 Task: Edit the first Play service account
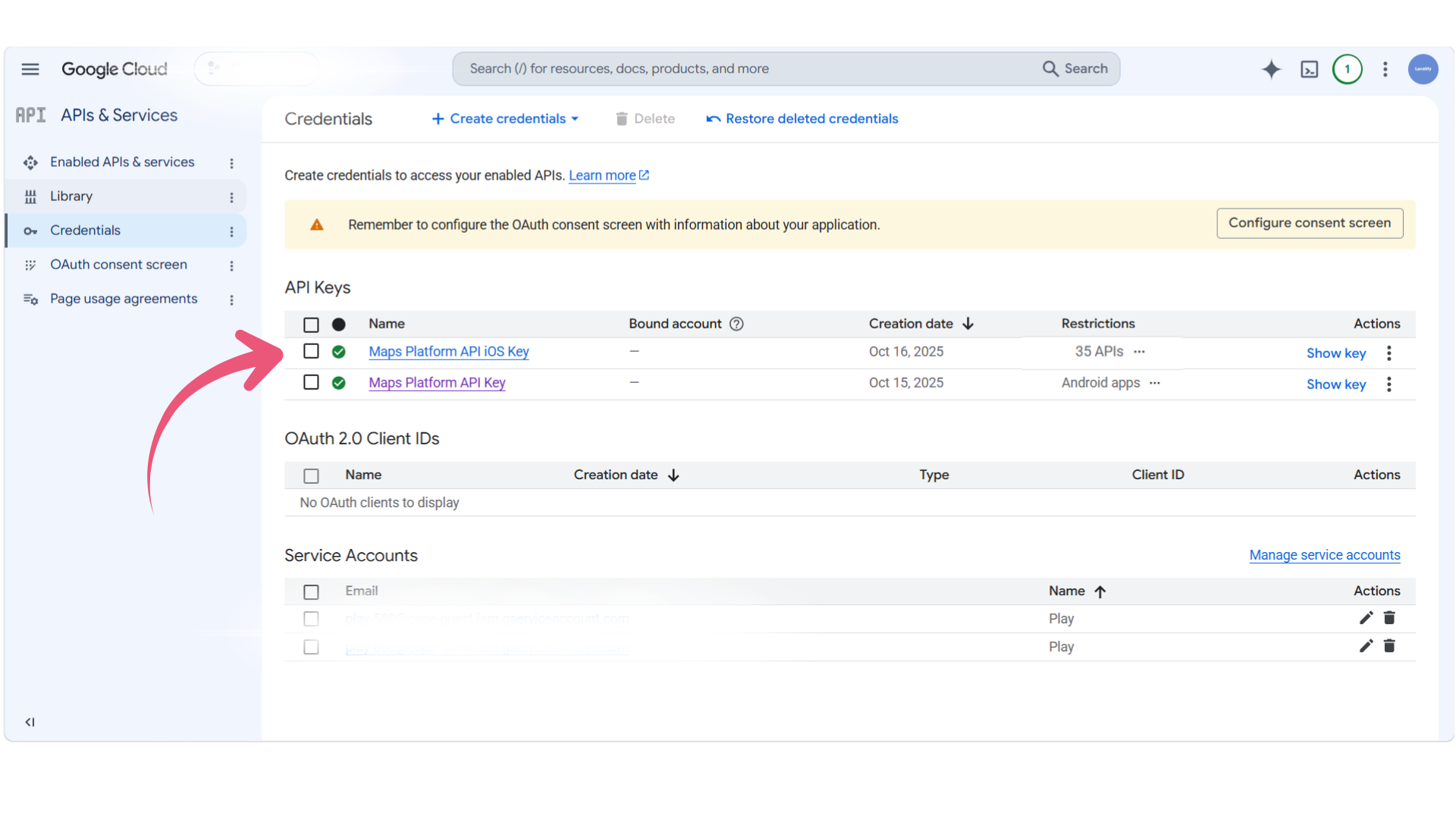point(1366,618)
